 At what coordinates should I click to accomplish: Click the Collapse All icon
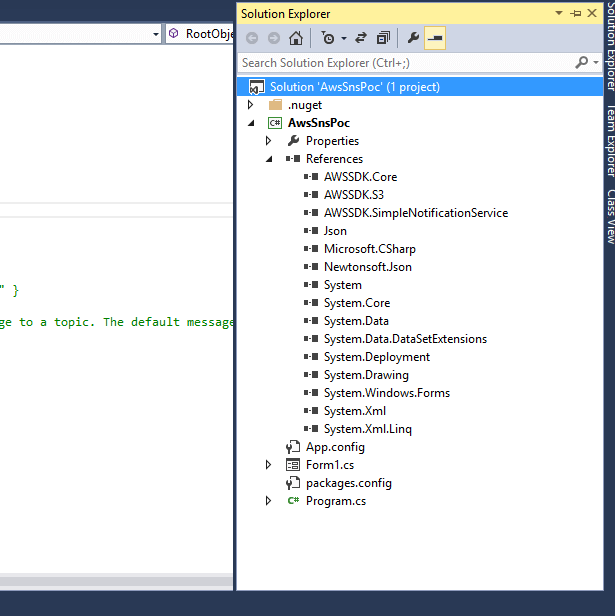coord(383,38)
